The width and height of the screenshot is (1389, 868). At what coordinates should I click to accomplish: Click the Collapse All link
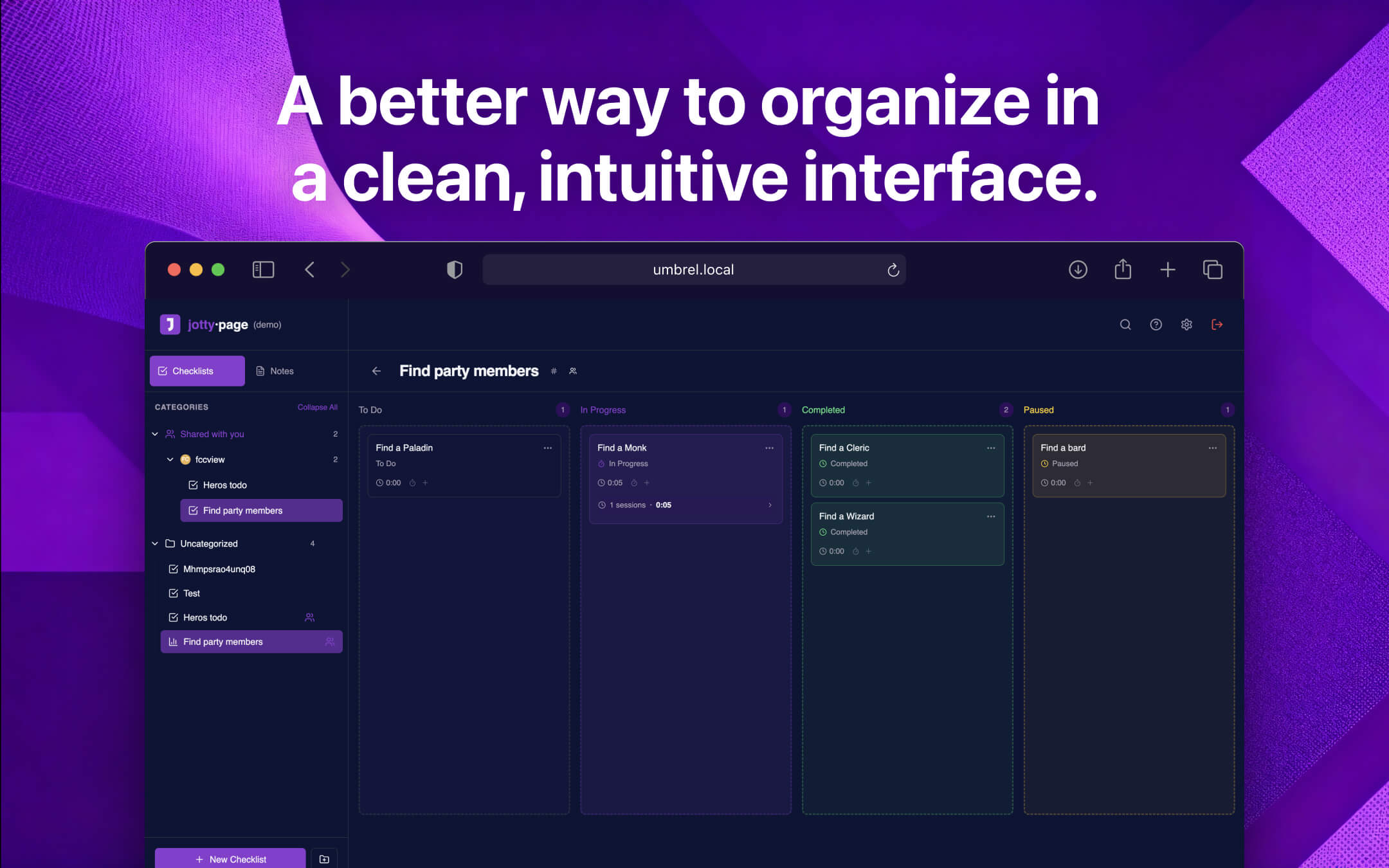[x=317, y=407]
